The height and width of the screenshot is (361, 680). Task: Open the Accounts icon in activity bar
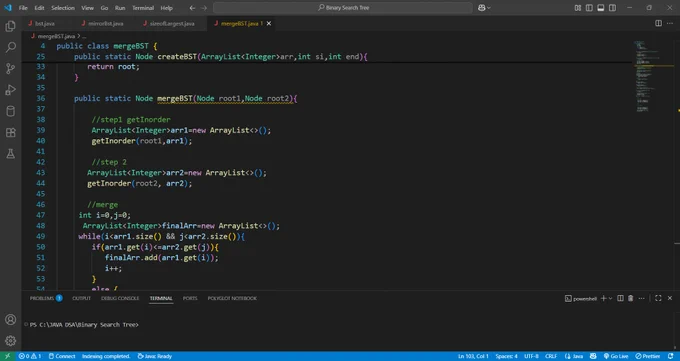pos(10,320)
